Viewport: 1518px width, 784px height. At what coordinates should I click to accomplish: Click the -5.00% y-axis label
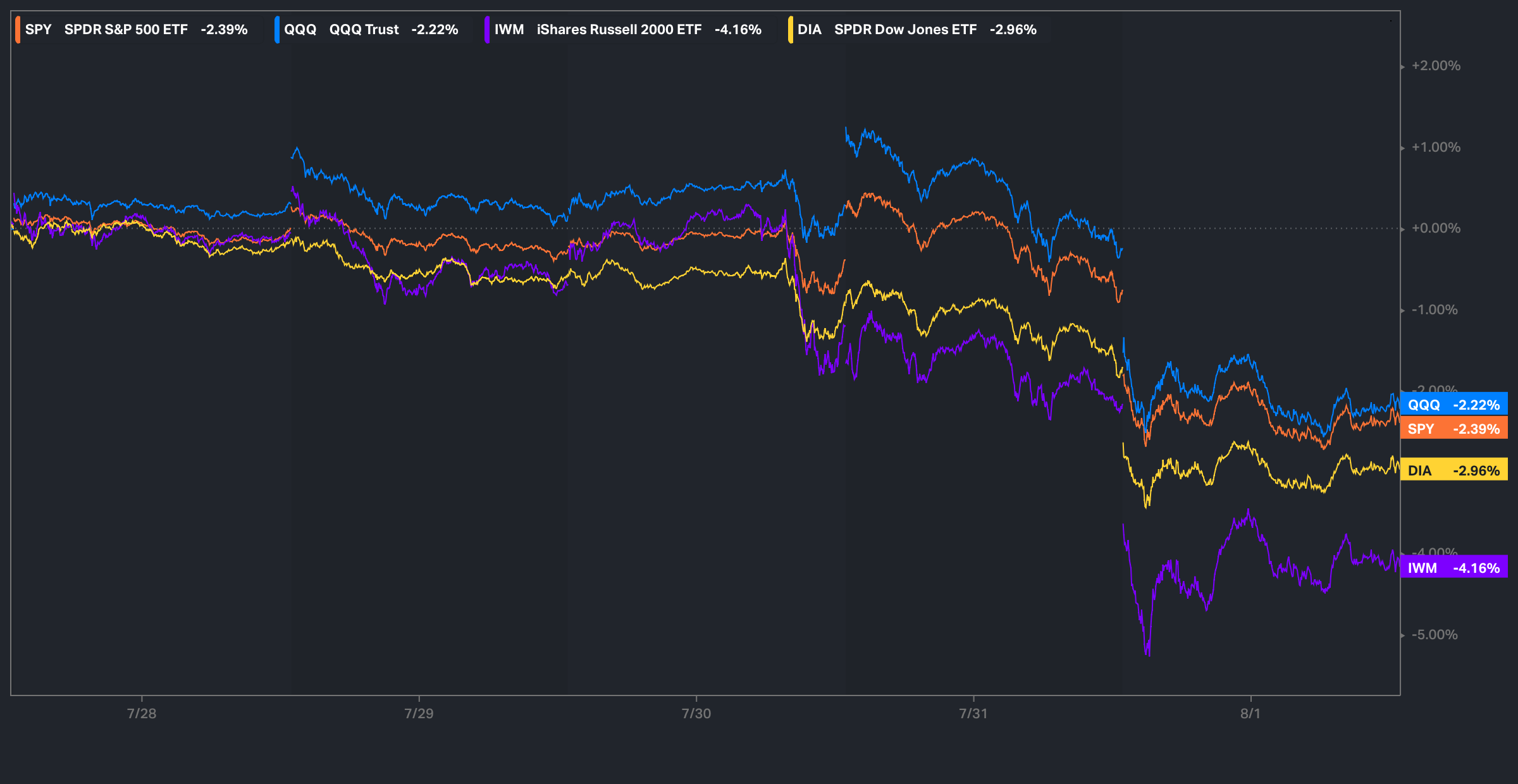pyautogui.click(x=1435, y=635)
